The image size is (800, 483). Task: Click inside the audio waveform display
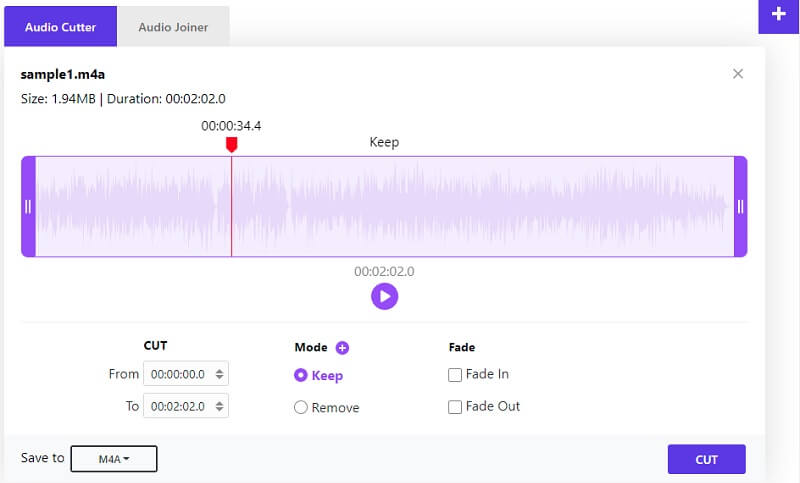click(x=480, y=207)
